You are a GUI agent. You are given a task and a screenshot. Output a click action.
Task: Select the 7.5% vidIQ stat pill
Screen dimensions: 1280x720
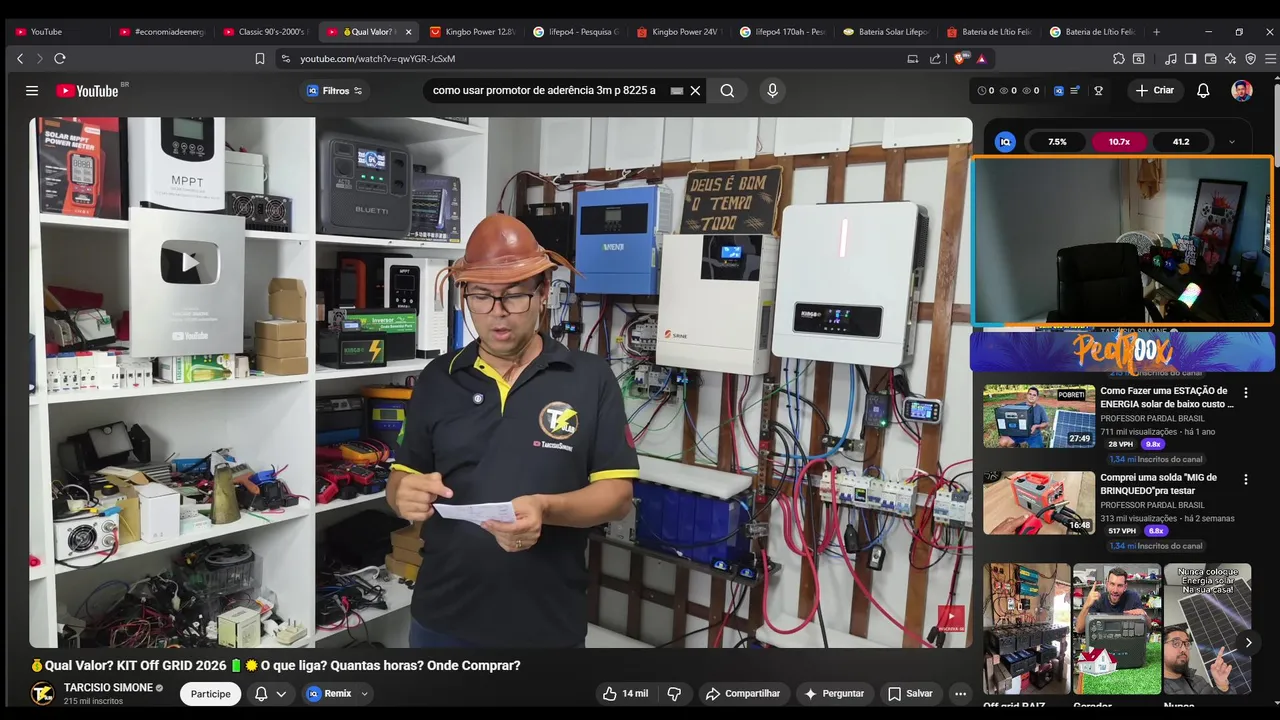[x=1057, y=142]
